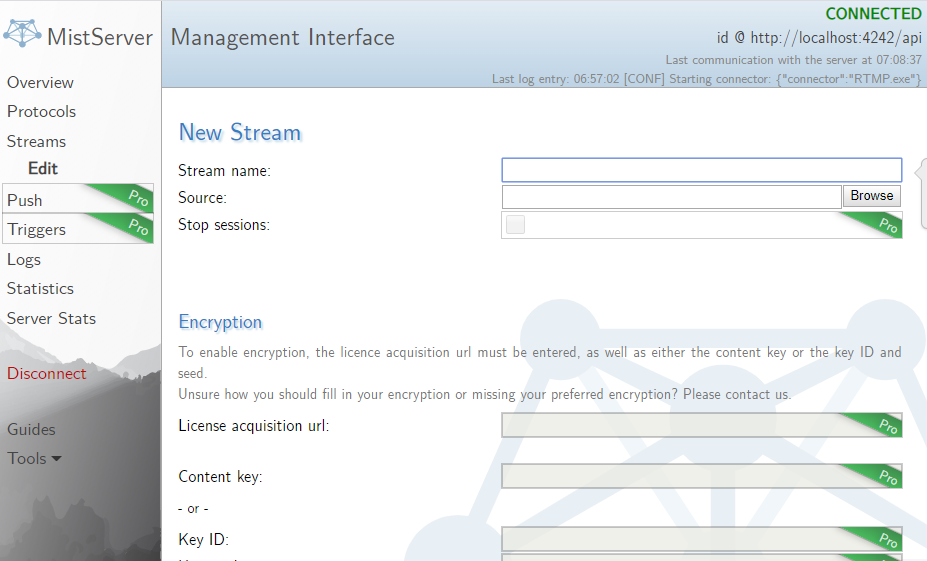Click the CONNECTED status text
This screenshot has width=927, height=561.
pyautogui.click(x=873, y=14)
